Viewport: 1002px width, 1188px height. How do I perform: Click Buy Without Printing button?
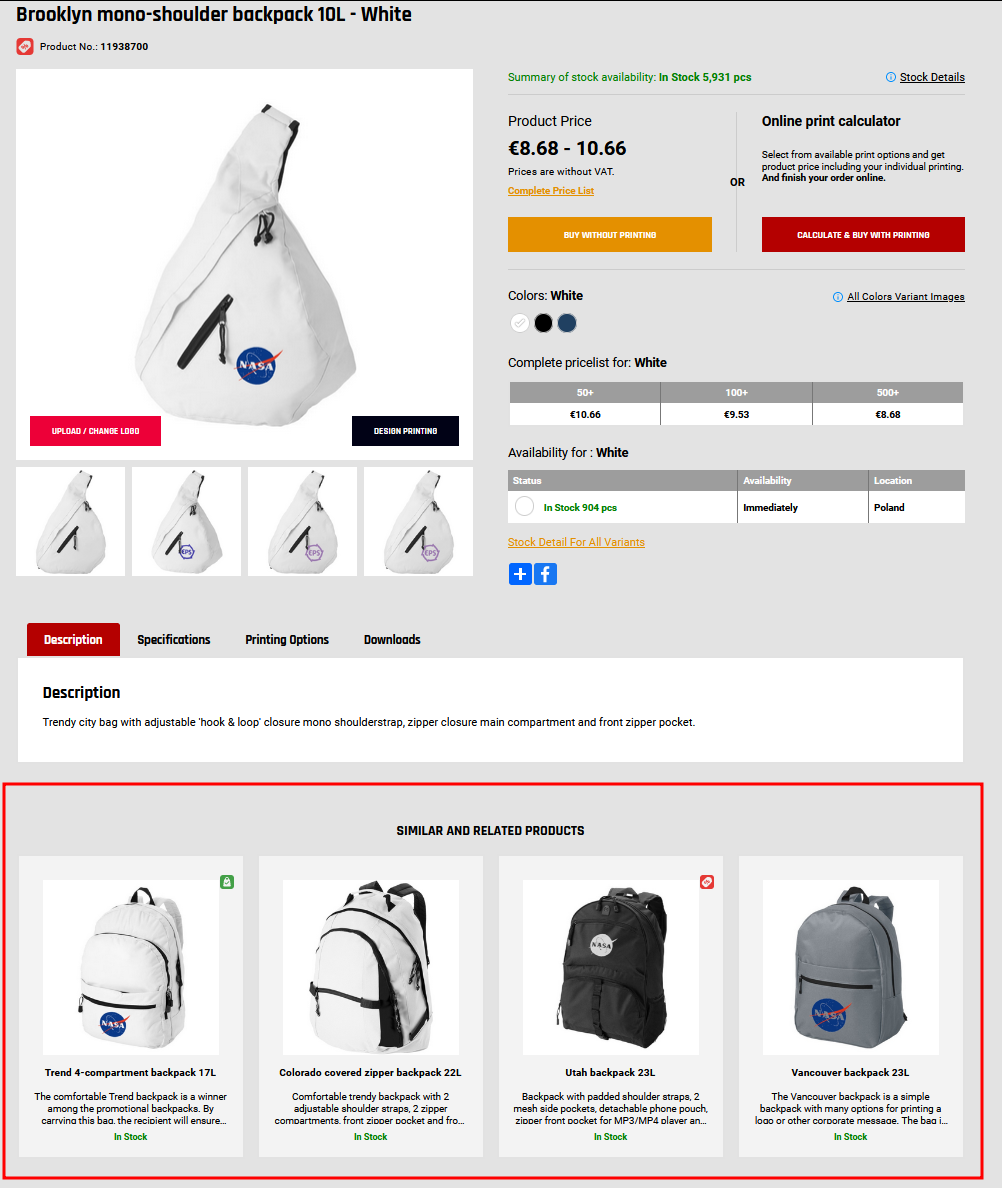(x=610, y=235)
